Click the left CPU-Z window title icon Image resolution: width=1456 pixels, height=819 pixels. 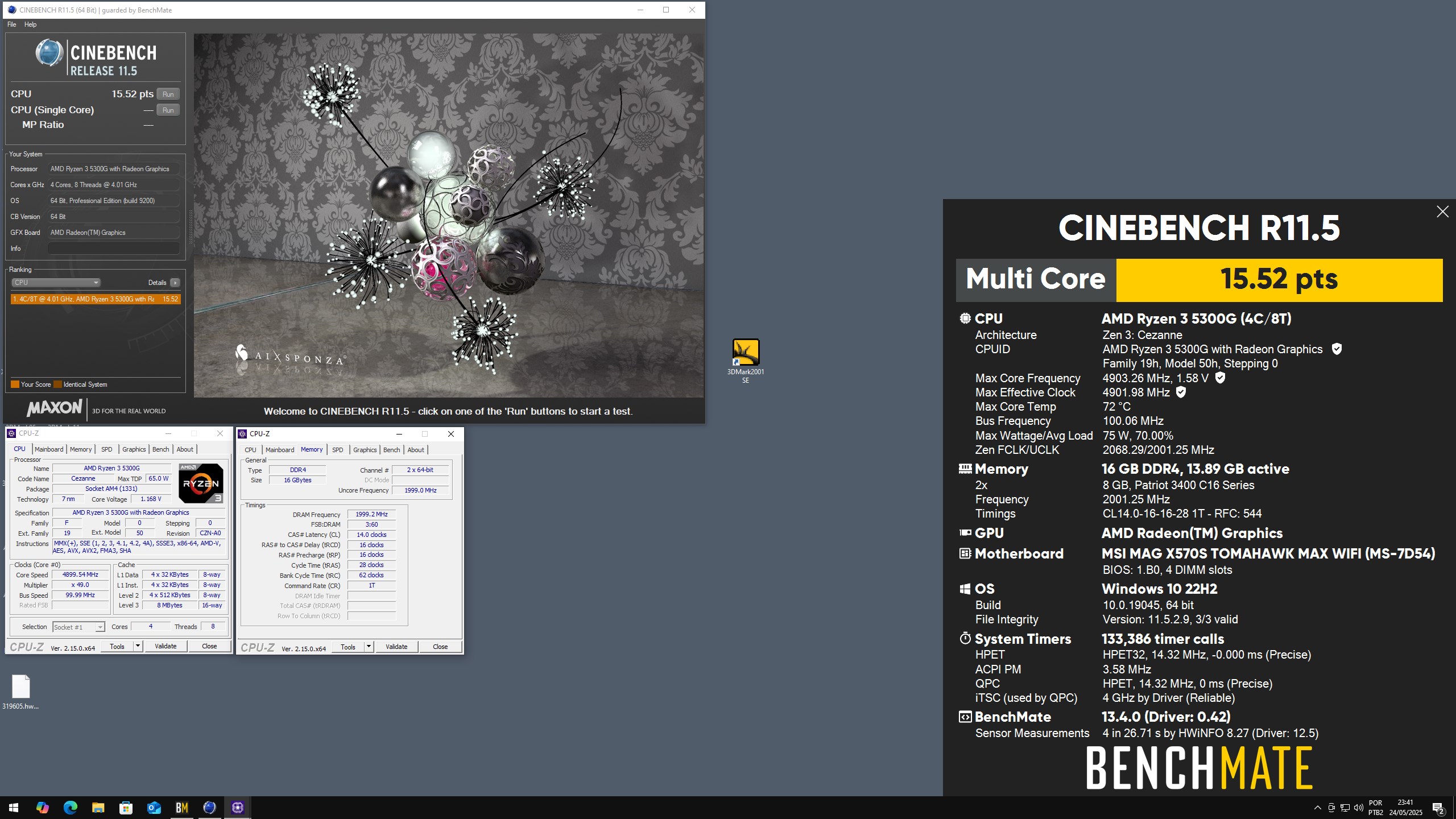coord(11,433)
